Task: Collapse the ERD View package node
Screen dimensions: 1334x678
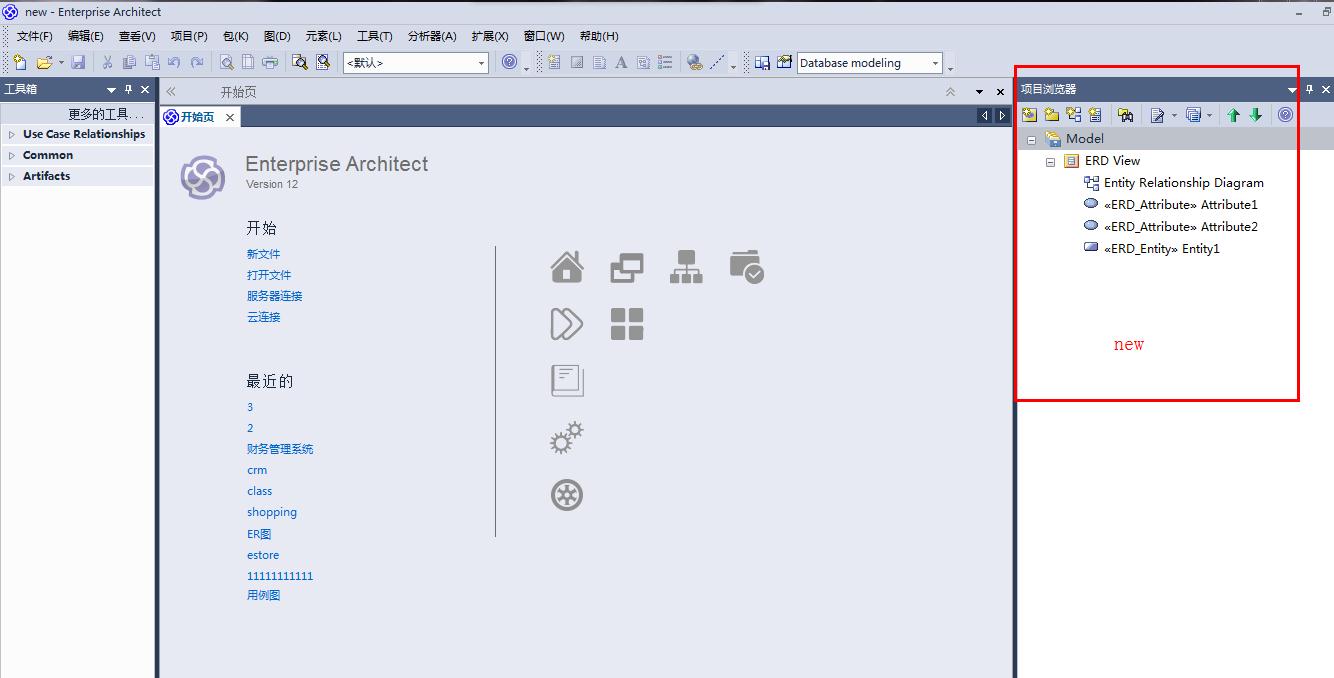Action: (1050, 161)
